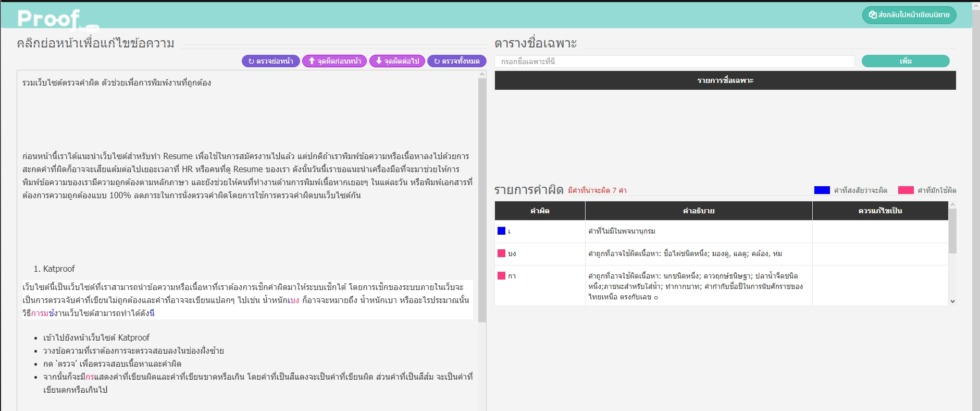This screenshot has width=980, height=411.
Task: Click the 'คลิกย่อหน้าเพื่อแก้ไขข้อความ' heading
Action: (x=96, y=43)
